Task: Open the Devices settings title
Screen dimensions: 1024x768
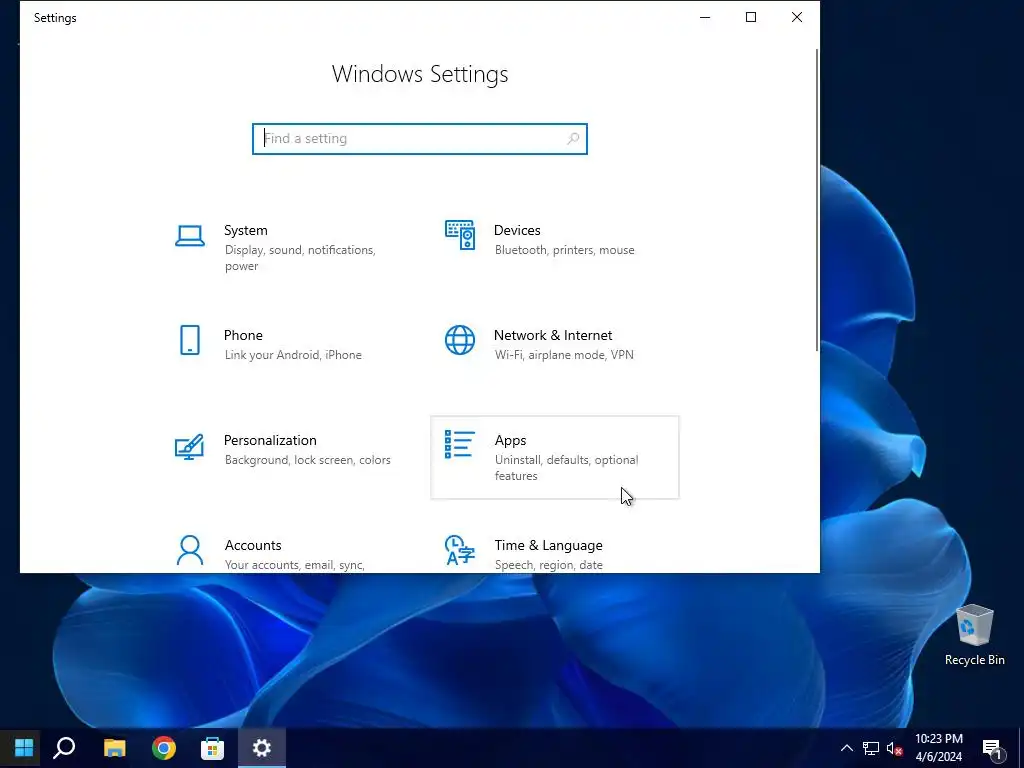Action: (x=517, y=230)
